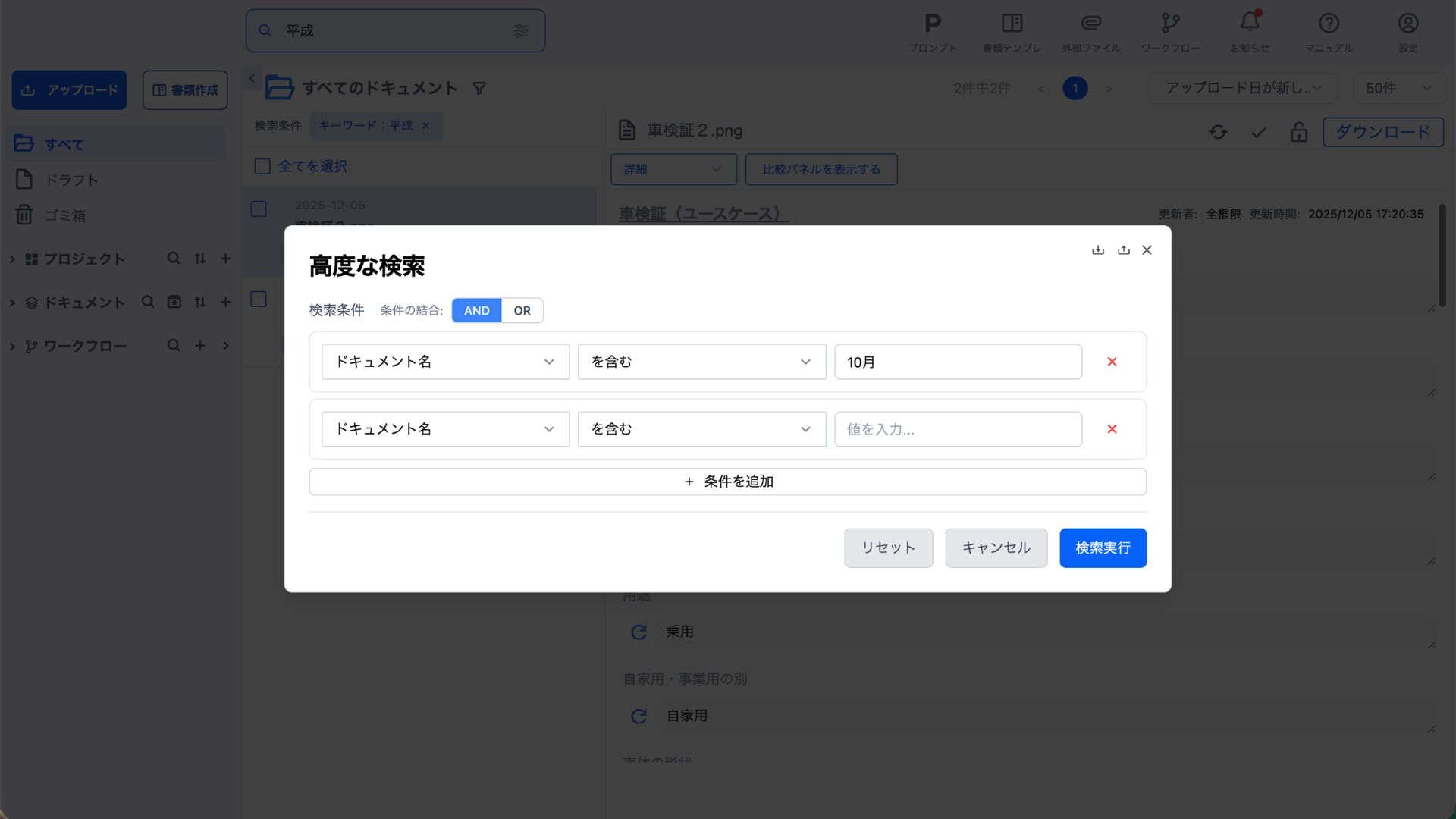Image resolution: width=1456 pixels, height=819 pixels.
Task: Click the search filter settings icon
Action: [x=521, y=31]
